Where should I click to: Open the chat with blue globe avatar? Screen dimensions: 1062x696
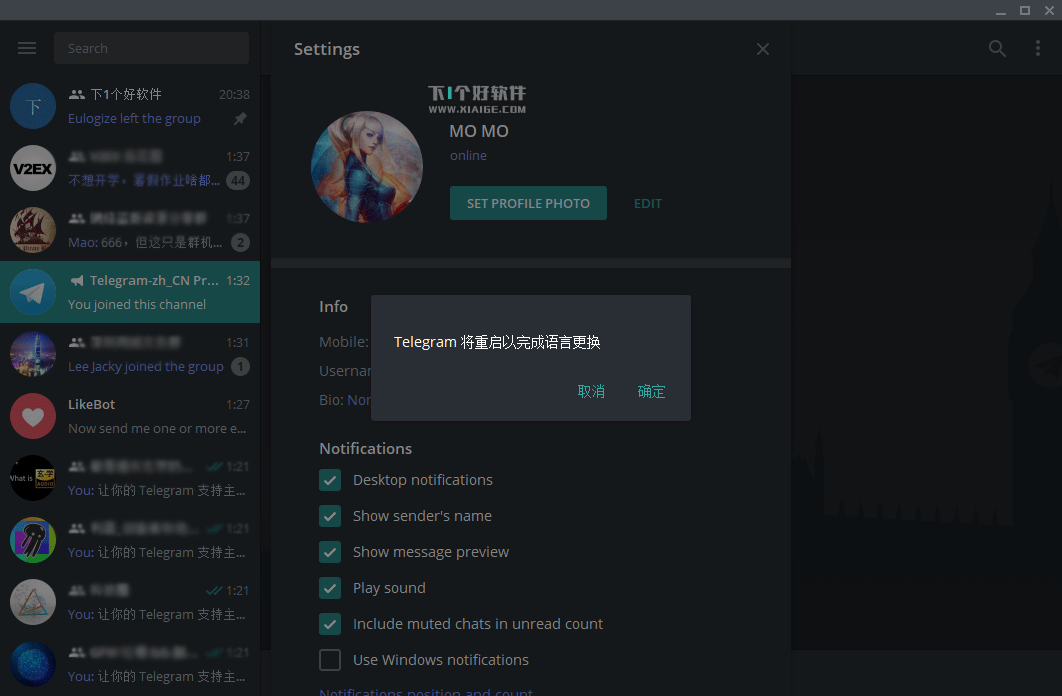pyautogui.click(x=130, y=664)
